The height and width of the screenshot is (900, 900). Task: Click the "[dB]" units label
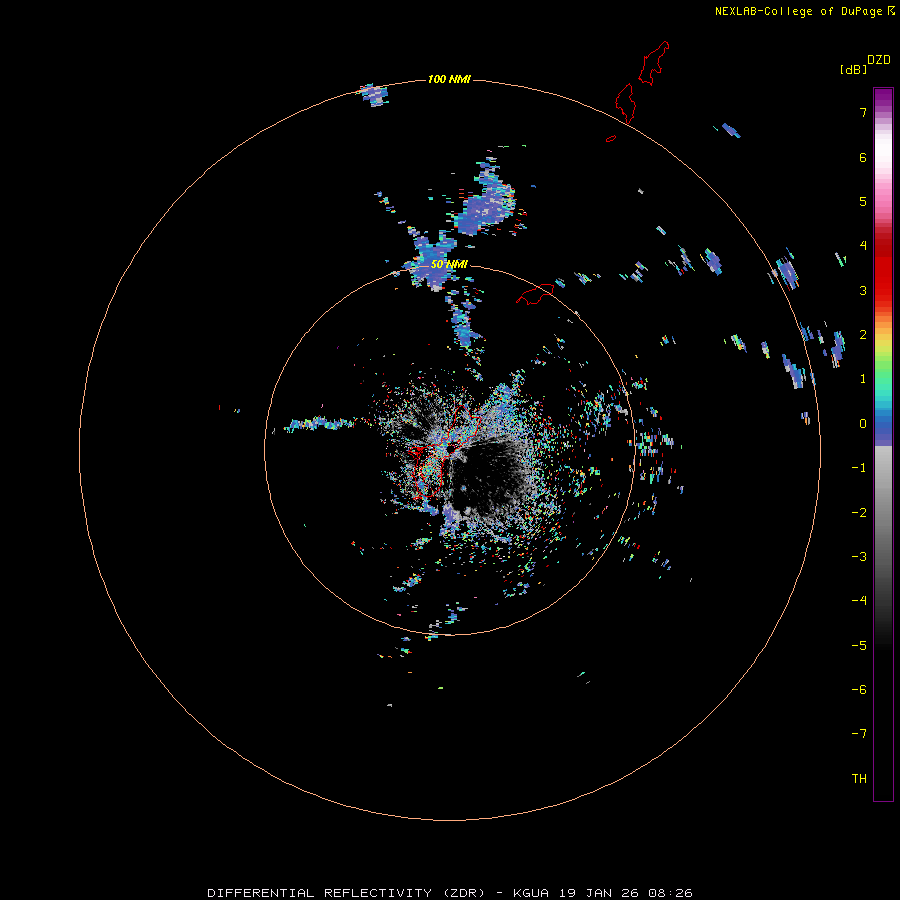point(853,70)
